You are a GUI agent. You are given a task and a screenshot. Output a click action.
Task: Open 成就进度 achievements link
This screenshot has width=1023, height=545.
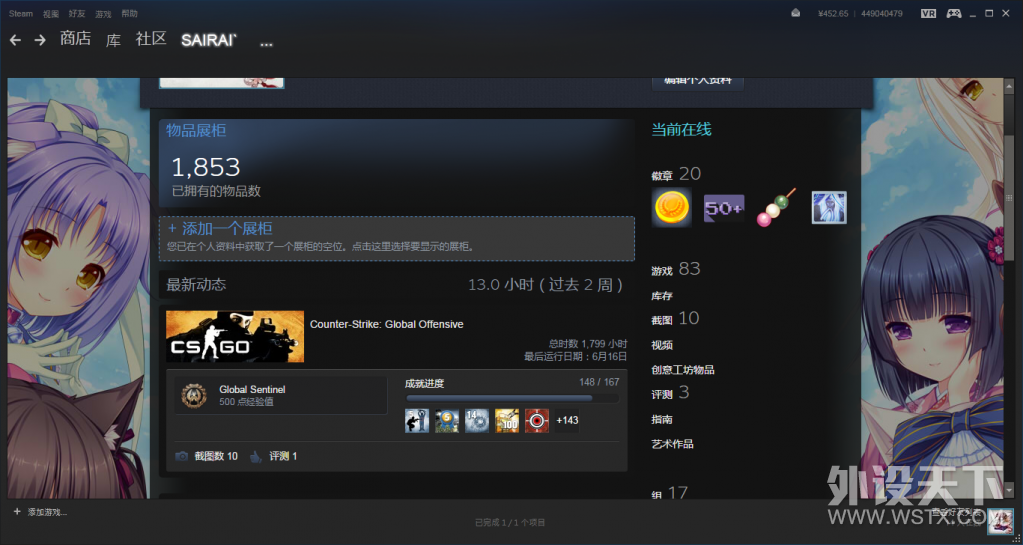coord(424,384)
